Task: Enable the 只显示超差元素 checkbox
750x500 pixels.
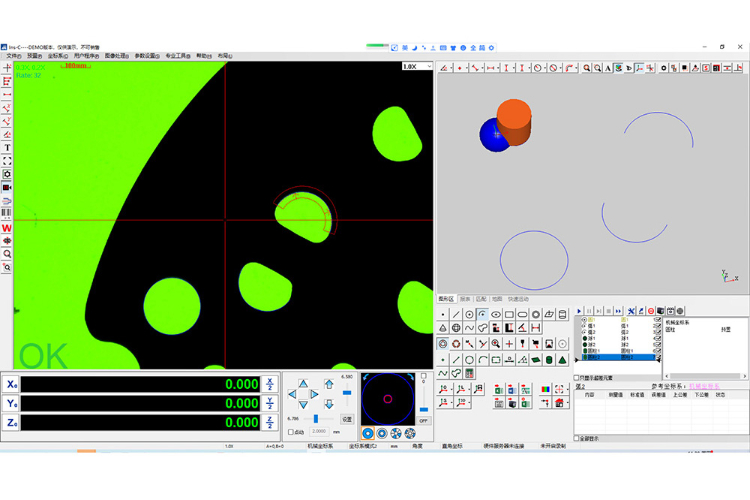Action: (x=577, y=377)
